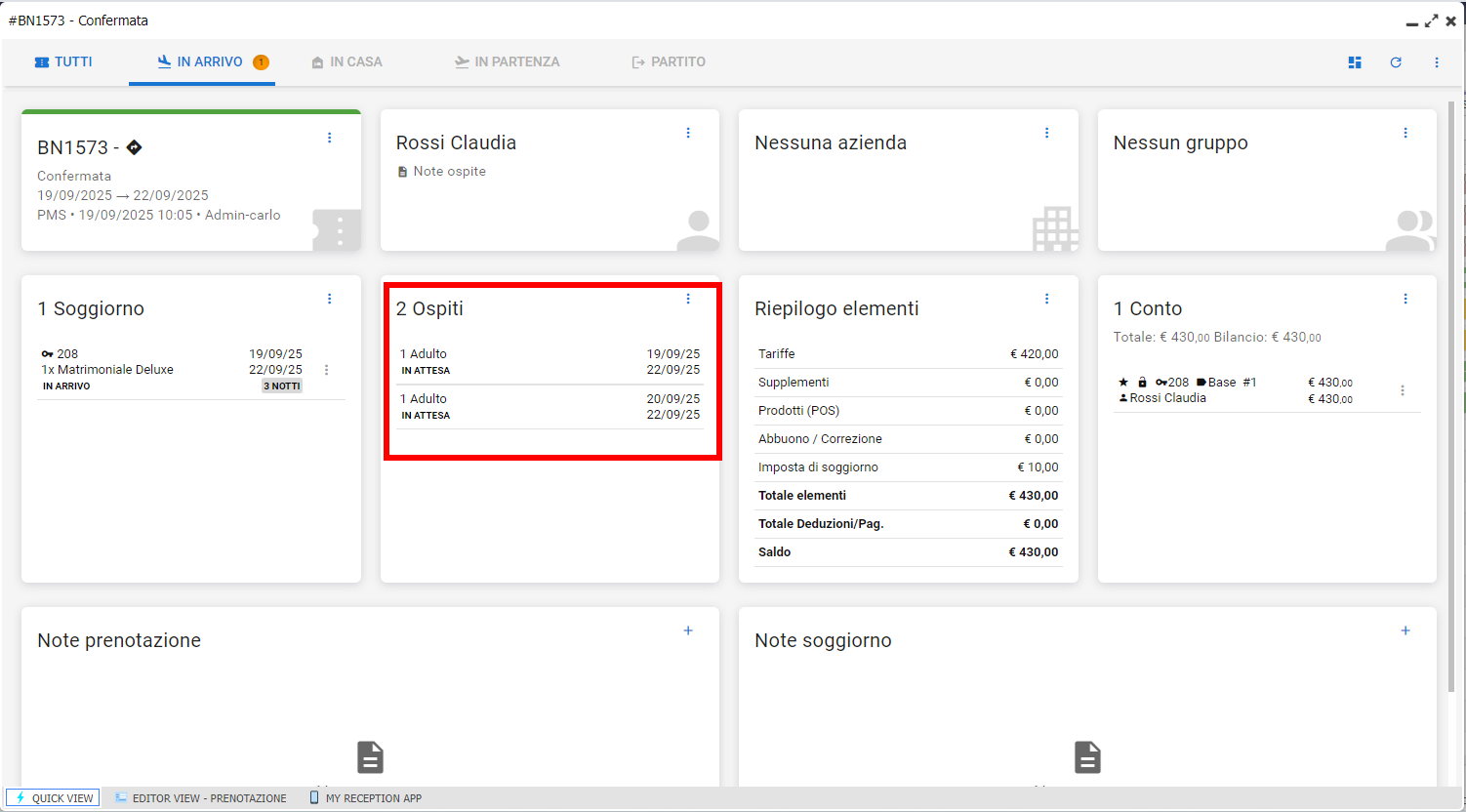This screenshot has width=1466, height=812.
Task: Open Editor View - Prenotazione
Action: [200, 798]
